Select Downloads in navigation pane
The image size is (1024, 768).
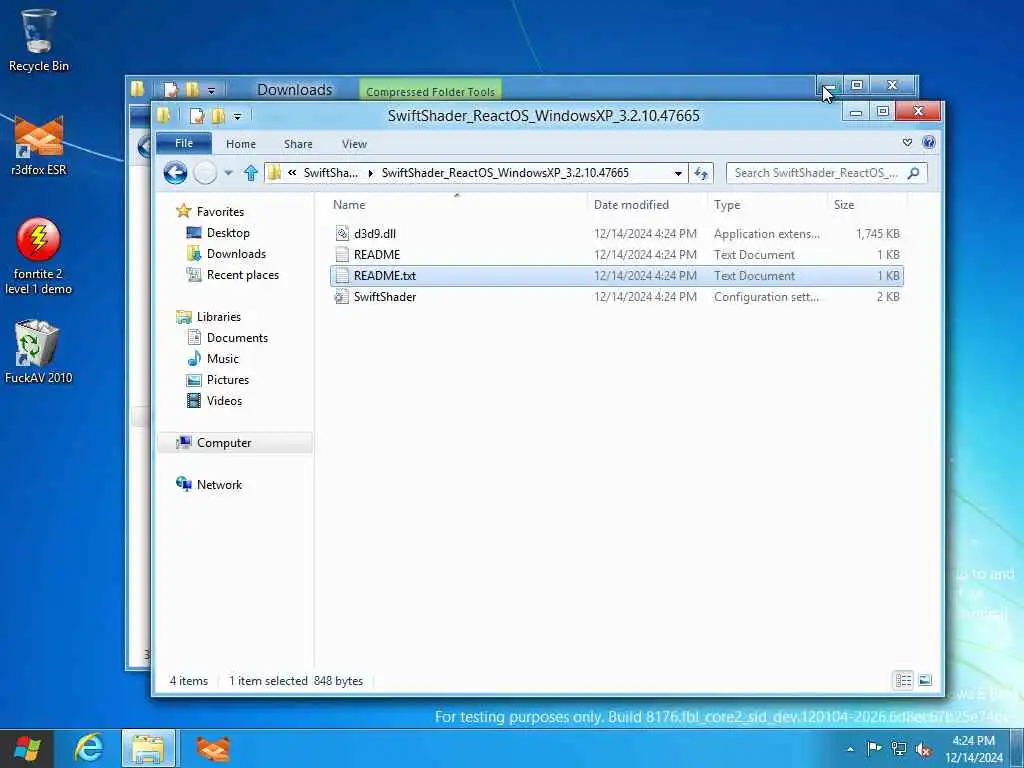tap(236, 253)
